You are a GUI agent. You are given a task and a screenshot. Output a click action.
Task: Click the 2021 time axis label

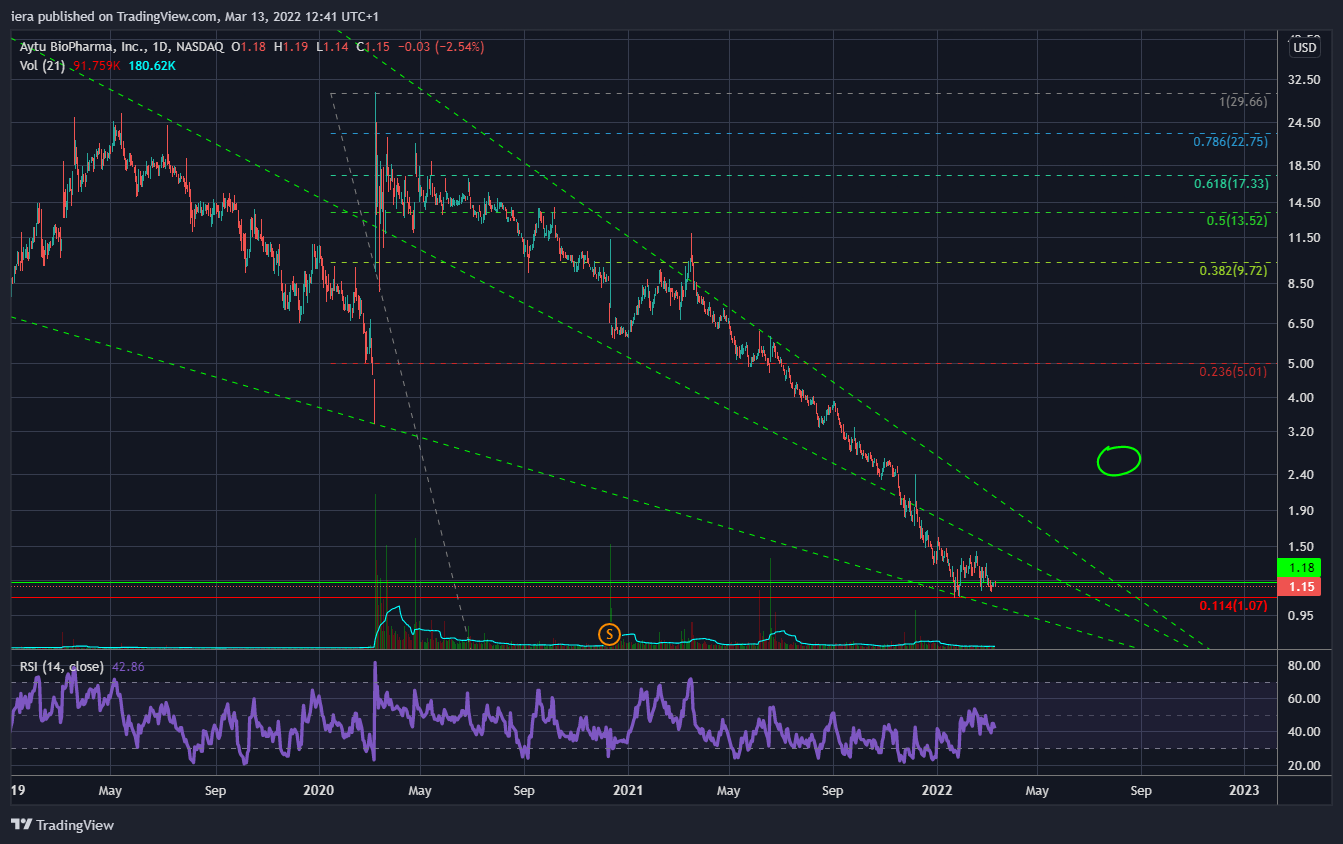pyautogui.click(x=628, y=790)
